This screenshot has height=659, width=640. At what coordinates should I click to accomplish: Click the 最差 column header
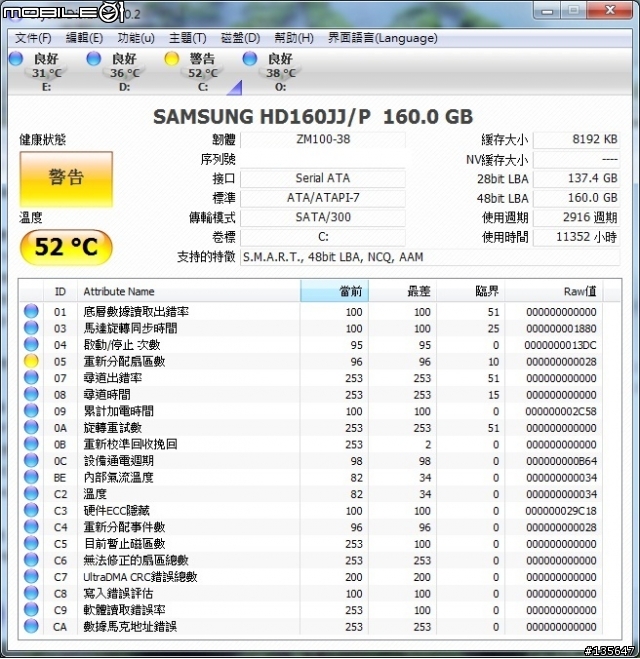point(403,291)
